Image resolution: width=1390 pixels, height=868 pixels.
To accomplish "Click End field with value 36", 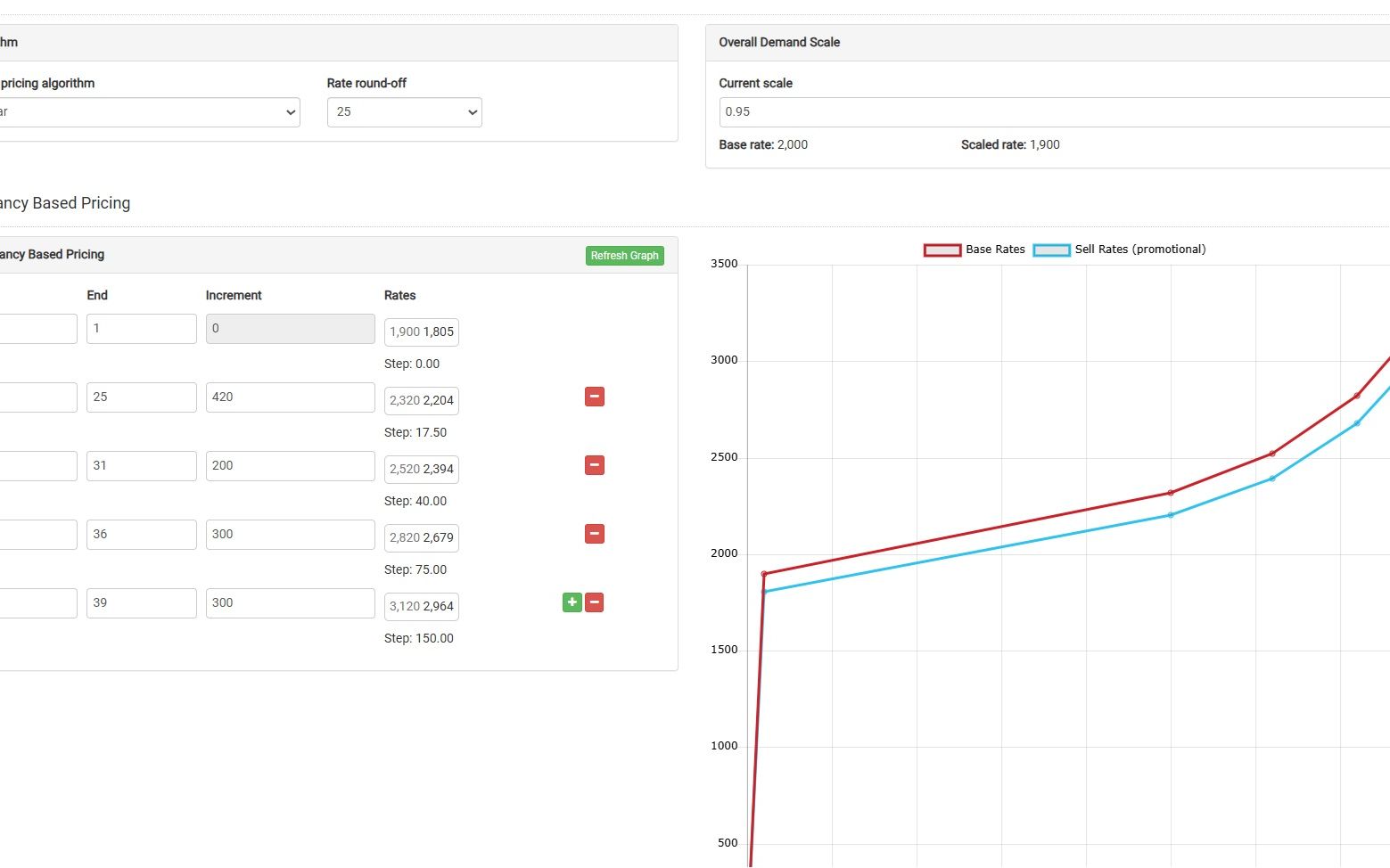I will point(141,535).
